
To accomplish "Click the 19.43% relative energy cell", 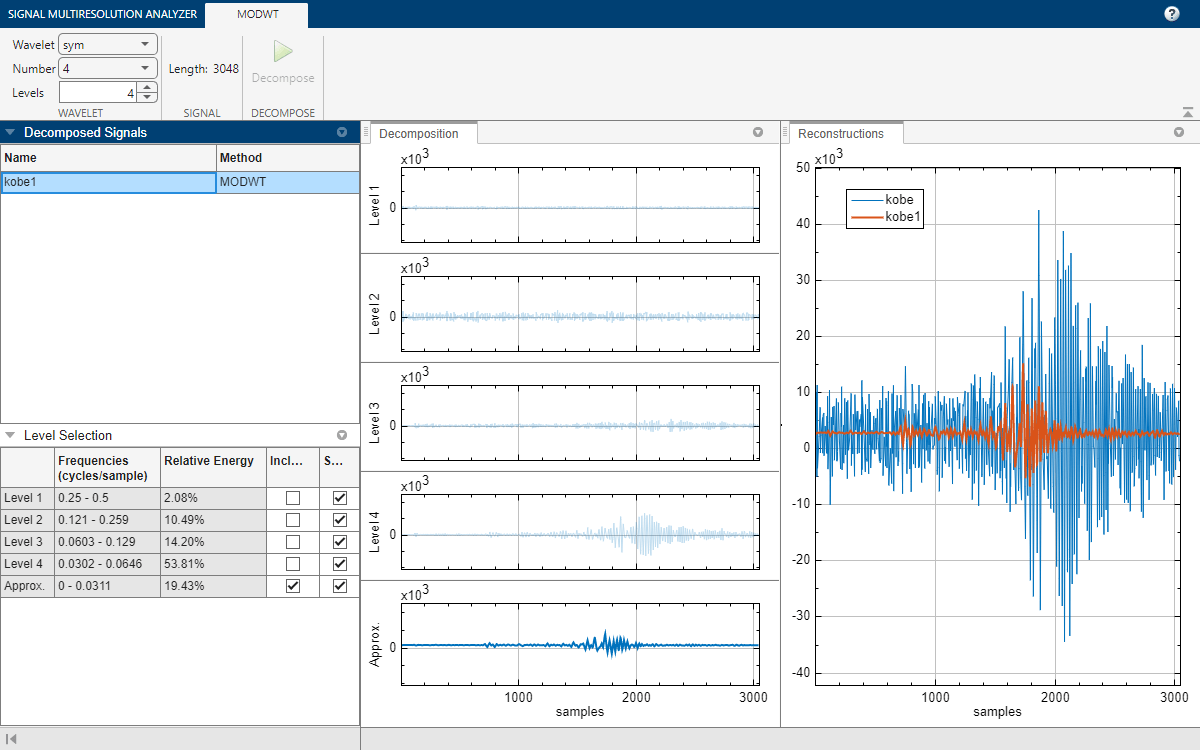I will [213, 586].
